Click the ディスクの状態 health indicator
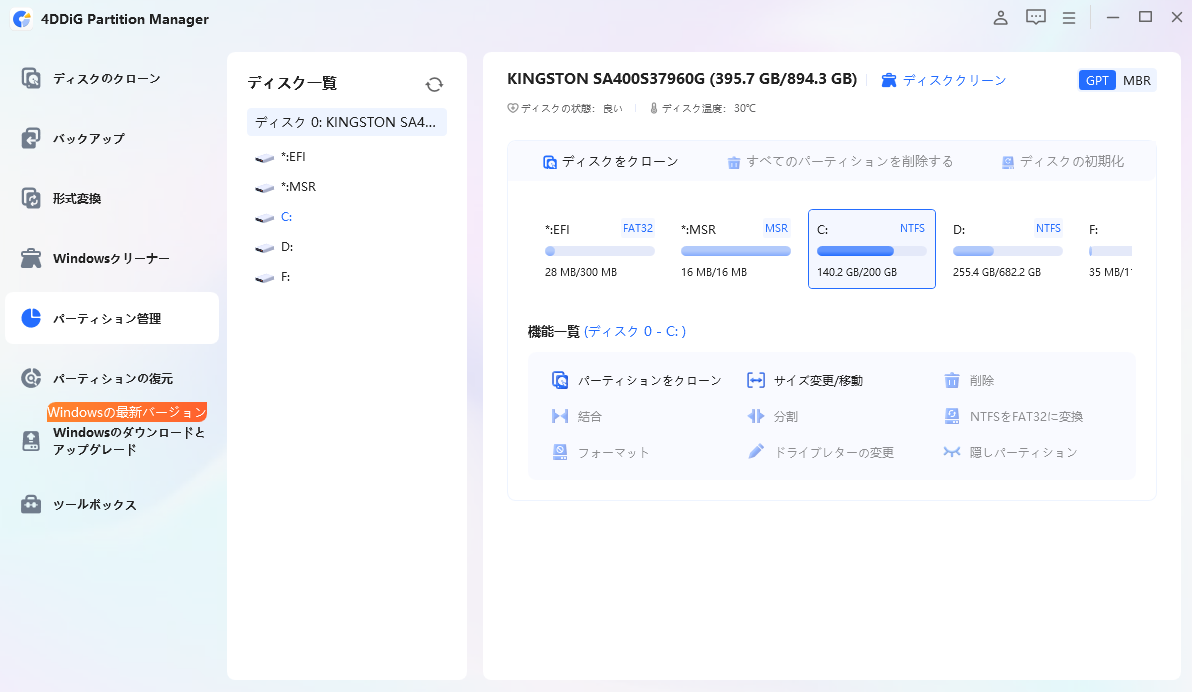Image resolution: width=1192 pixels, height=692 pixels. point(565,109)
